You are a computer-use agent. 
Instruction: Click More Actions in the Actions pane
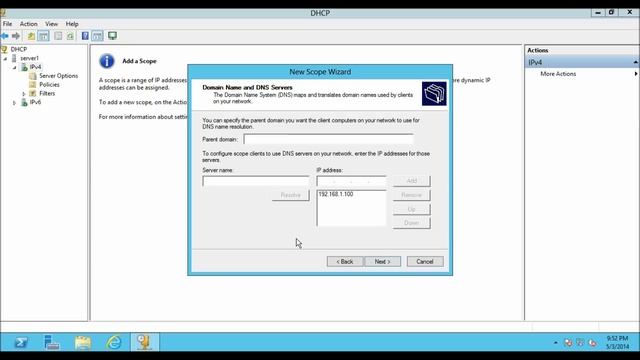pos(558,74)
